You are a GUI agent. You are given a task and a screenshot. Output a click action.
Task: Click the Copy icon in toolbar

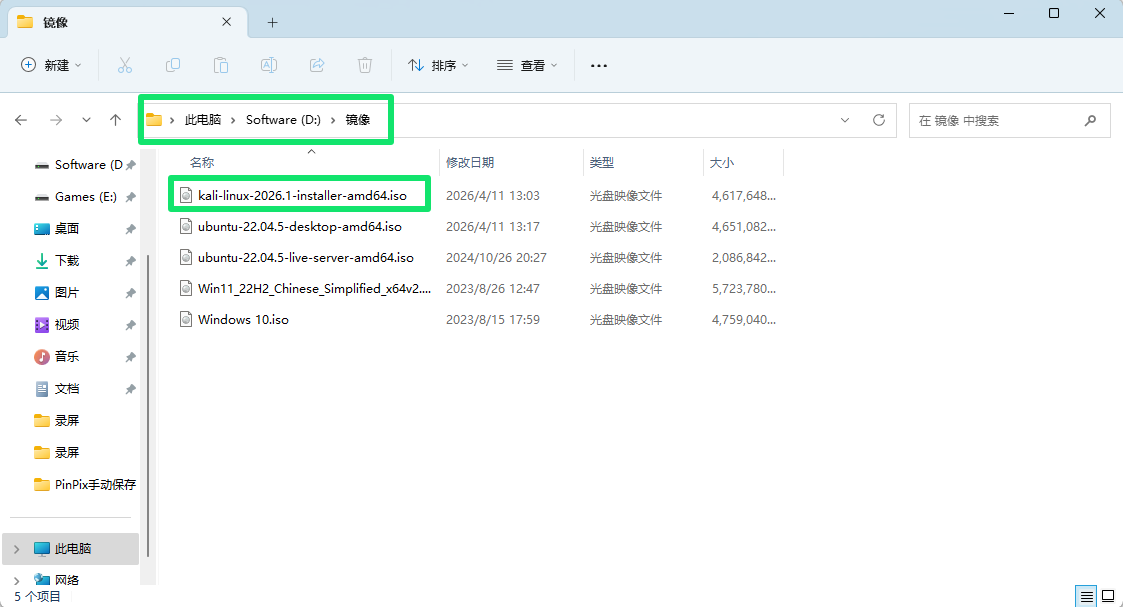[x=173, y=65]
